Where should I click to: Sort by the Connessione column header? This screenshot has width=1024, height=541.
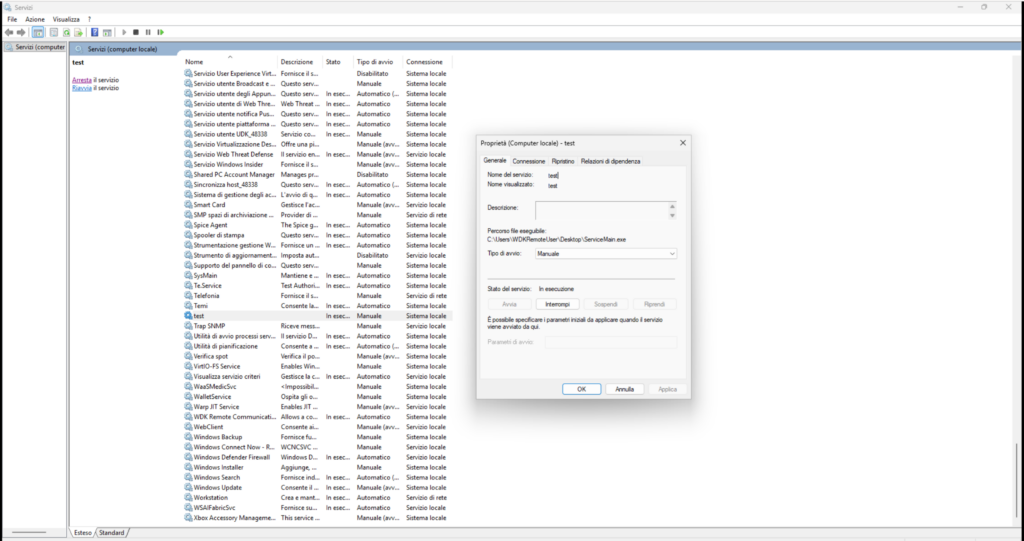coord(427,61)
